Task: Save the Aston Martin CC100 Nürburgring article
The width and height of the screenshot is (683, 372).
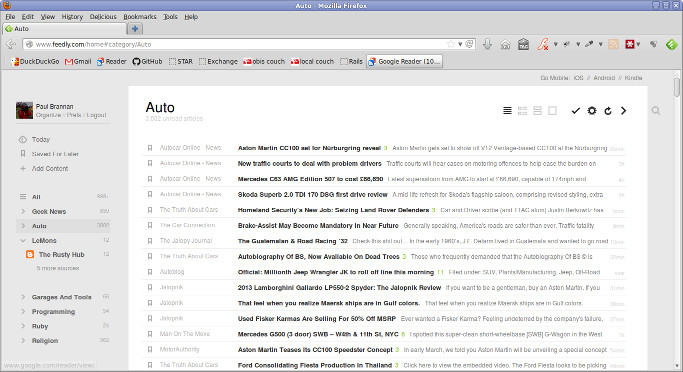Action: coord(150,148)
